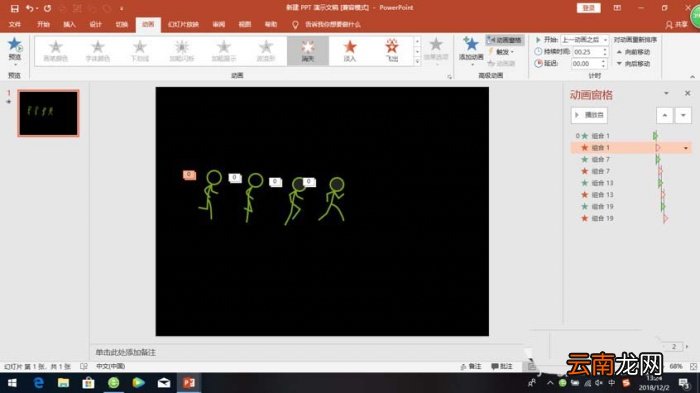Click the Sign in button in title bar

[588, 8]
